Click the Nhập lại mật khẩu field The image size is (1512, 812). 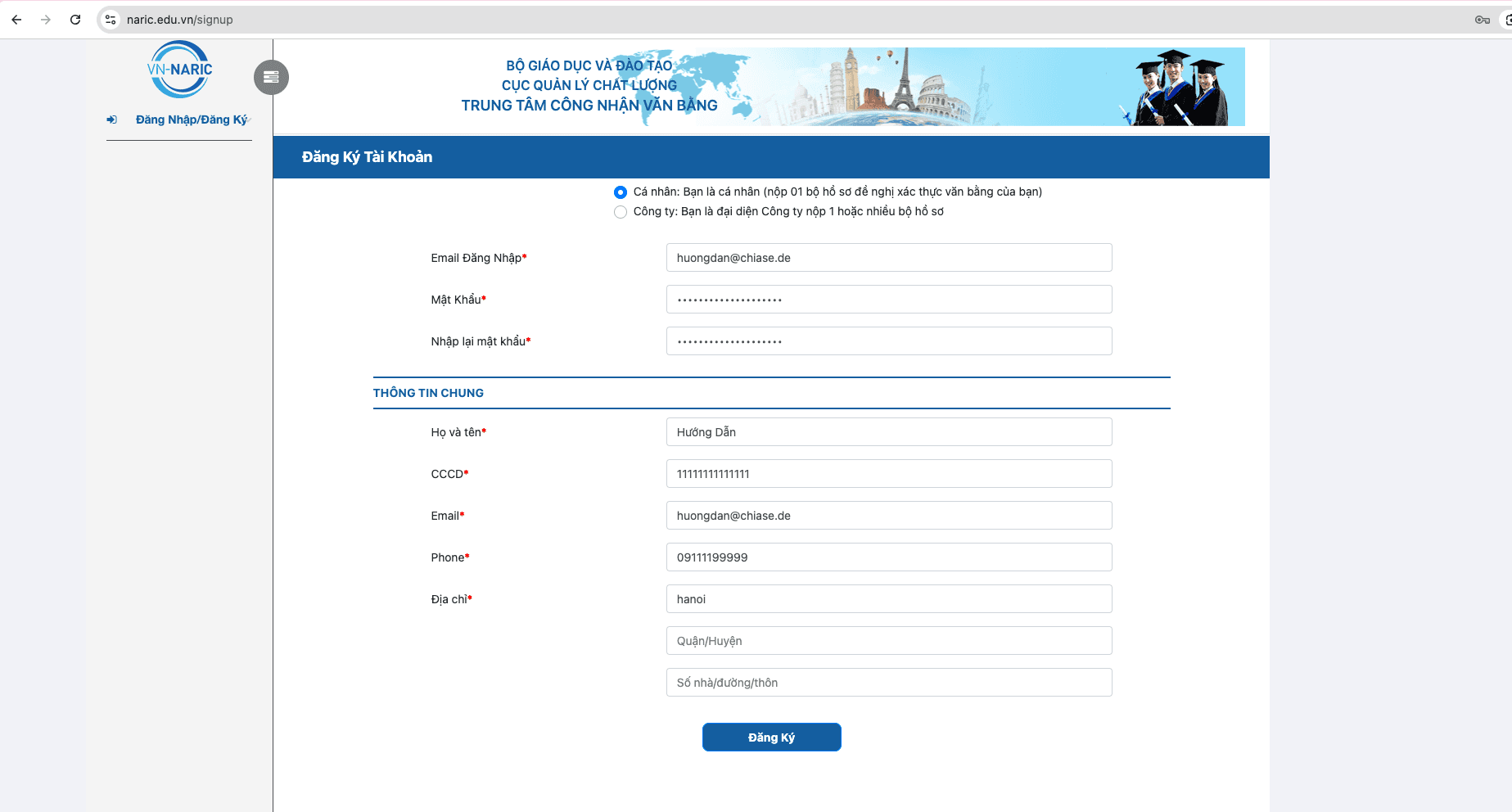pyautogui.click(x=888, y=341)
